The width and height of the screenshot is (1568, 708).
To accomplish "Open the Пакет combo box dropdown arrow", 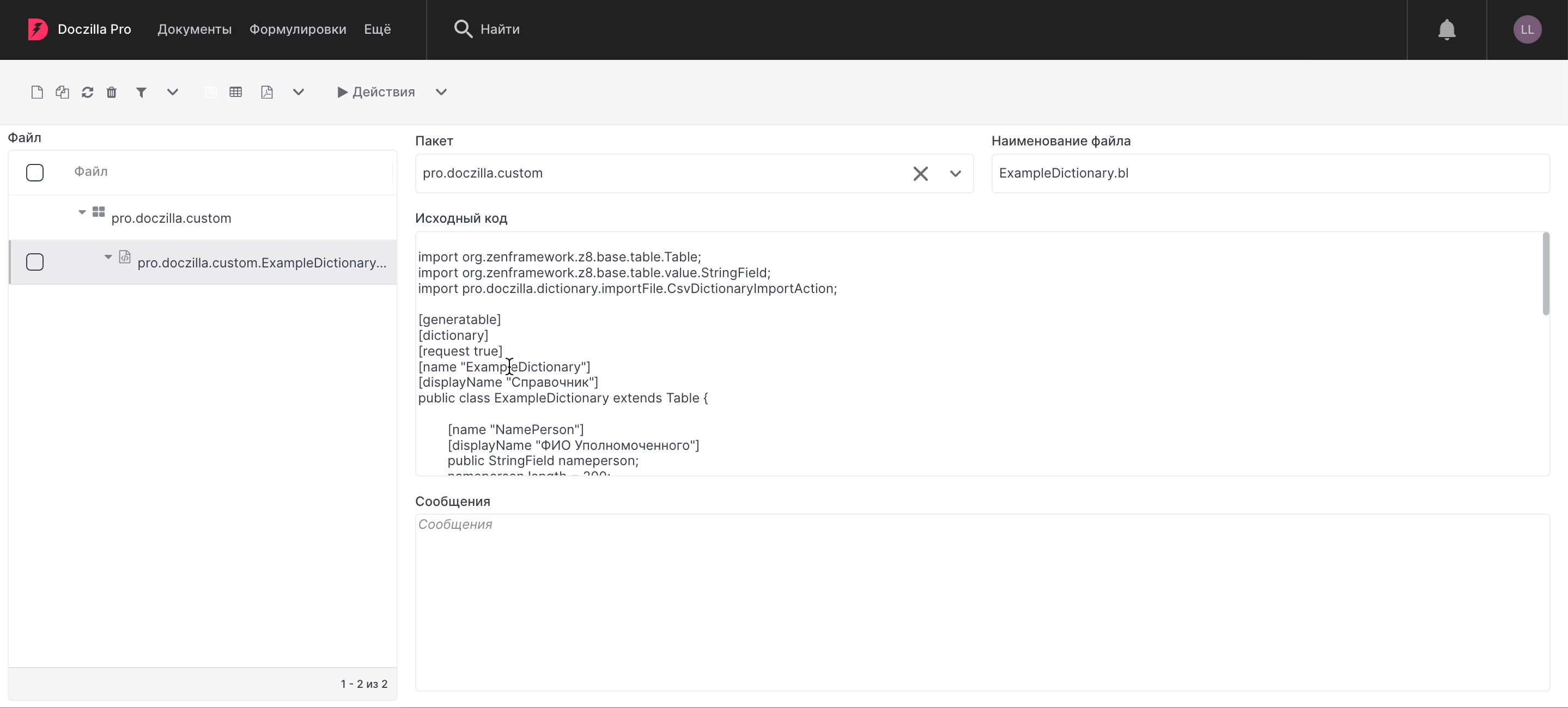I will click(956, 173).
